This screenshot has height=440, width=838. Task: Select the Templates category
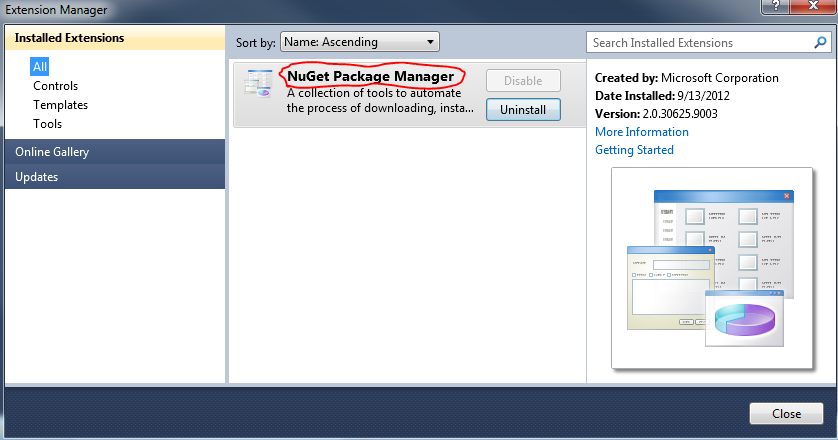pos(60,105)
